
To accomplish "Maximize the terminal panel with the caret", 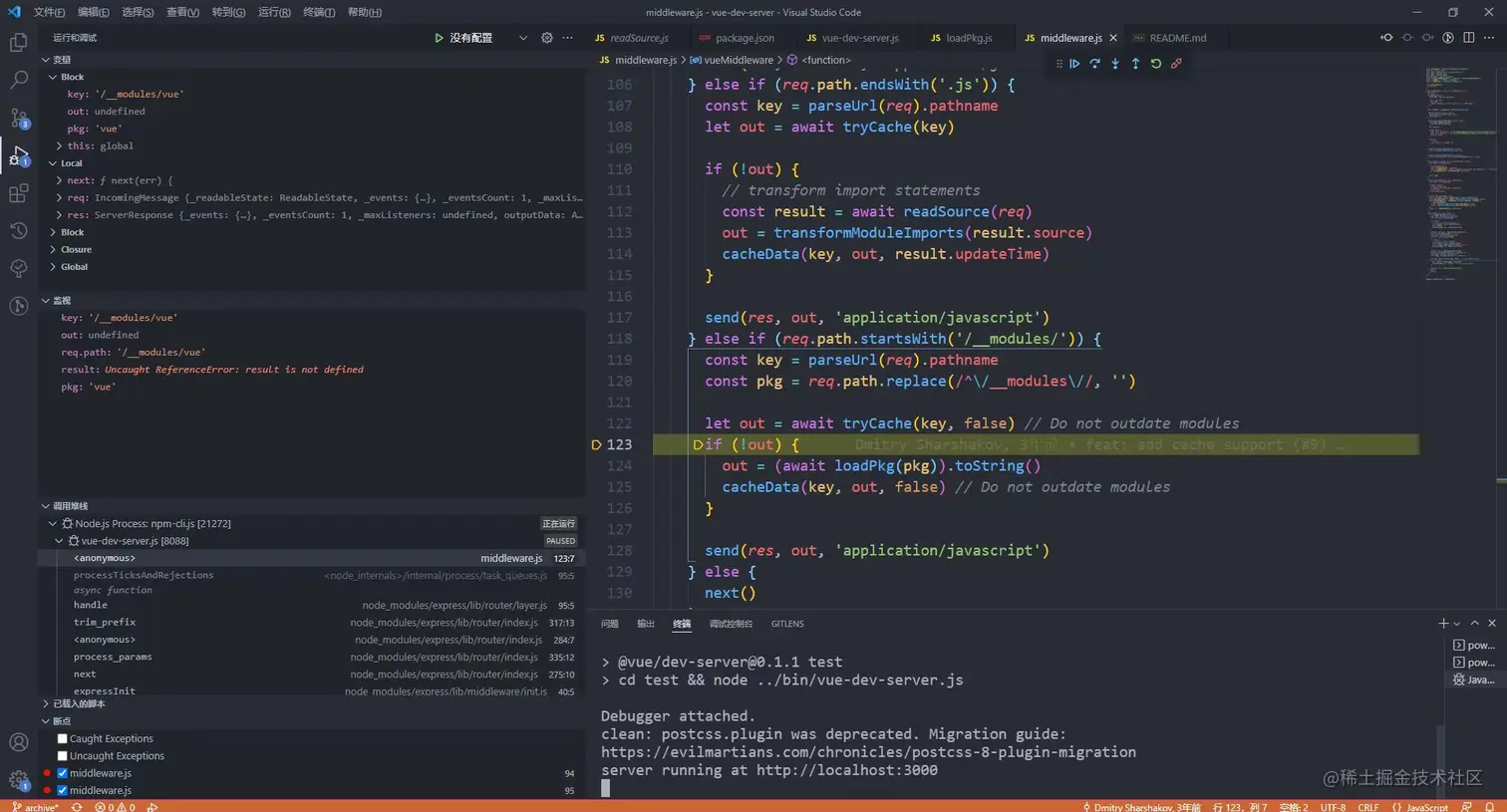I will pyautogui.click(x=1475, y=624).
